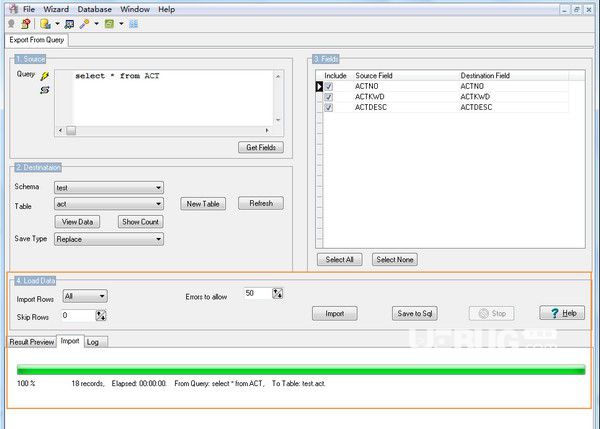Viewport: 600px width, 429px height.
Task: Click the query editor horizontal scroll left arrow
Action: (x=60, y=130)
